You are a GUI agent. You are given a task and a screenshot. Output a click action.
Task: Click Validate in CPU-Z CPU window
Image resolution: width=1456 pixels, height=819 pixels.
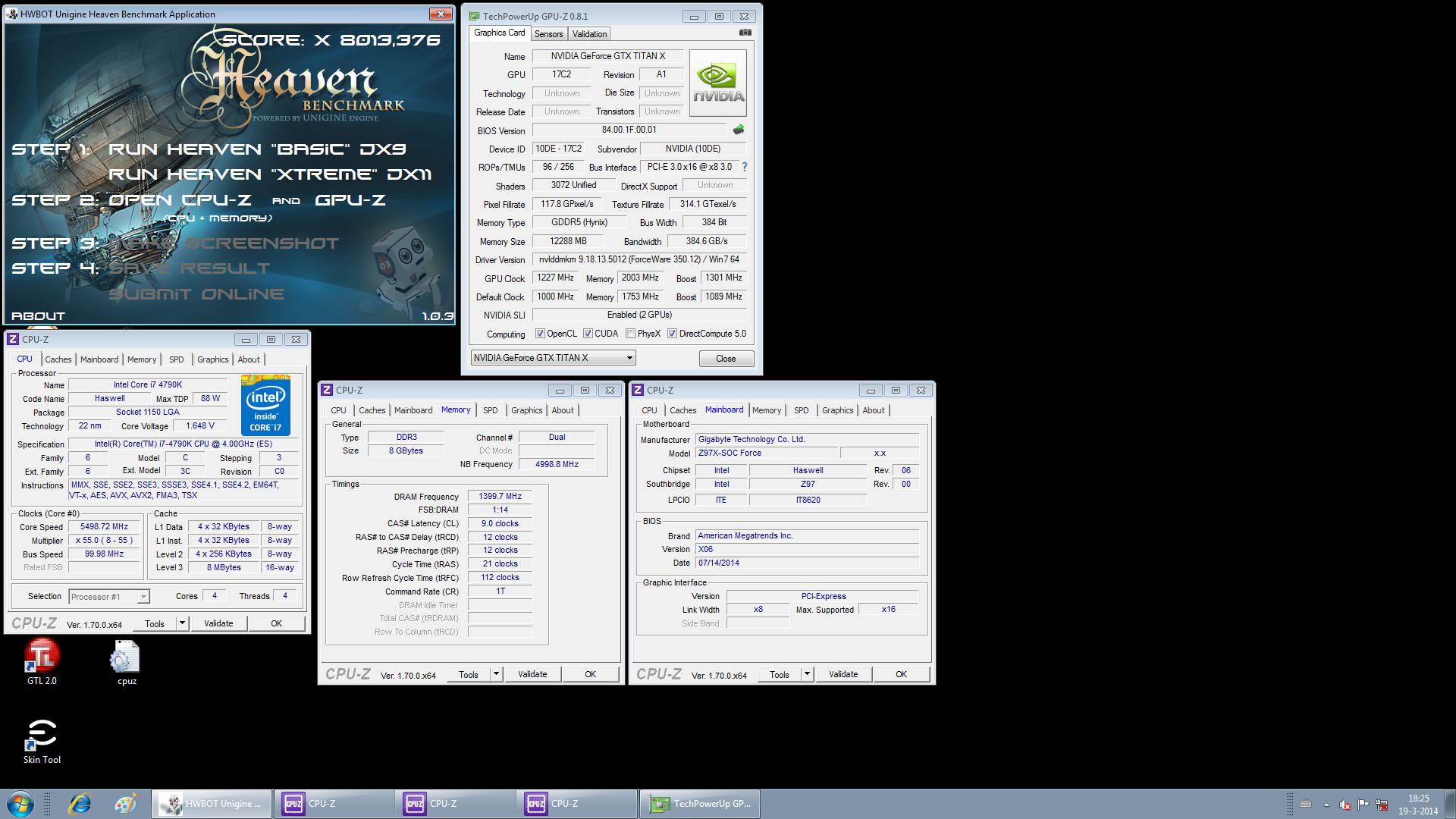pyautogui.click(x=218, y=623)
